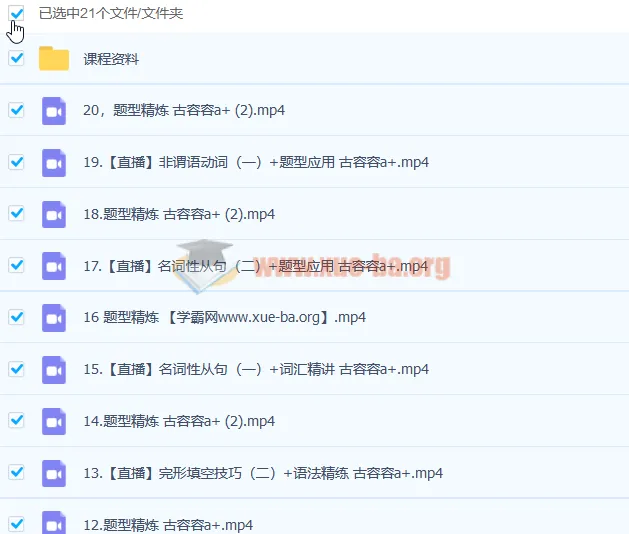Open 19.【直播】非谓语动词（一）+题型应用 video filename
Viewport: 629px width, 534px height.
(256, 163)
